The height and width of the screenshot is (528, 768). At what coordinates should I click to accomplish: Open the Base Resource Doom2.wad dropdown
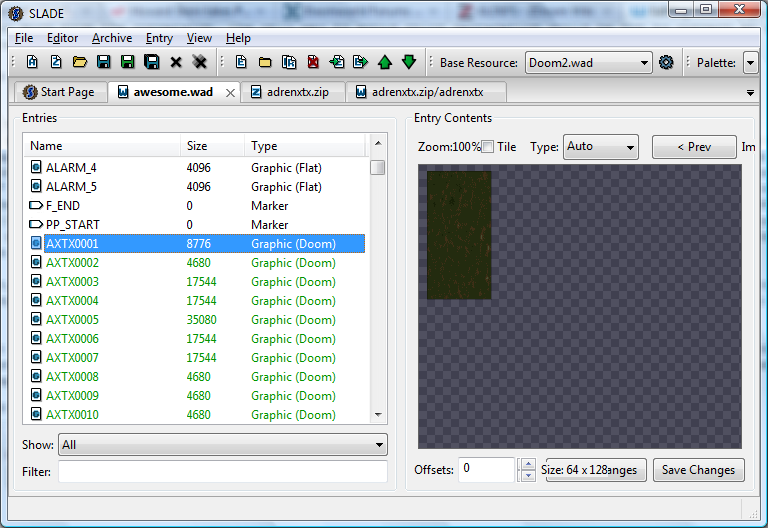[589, 63]
